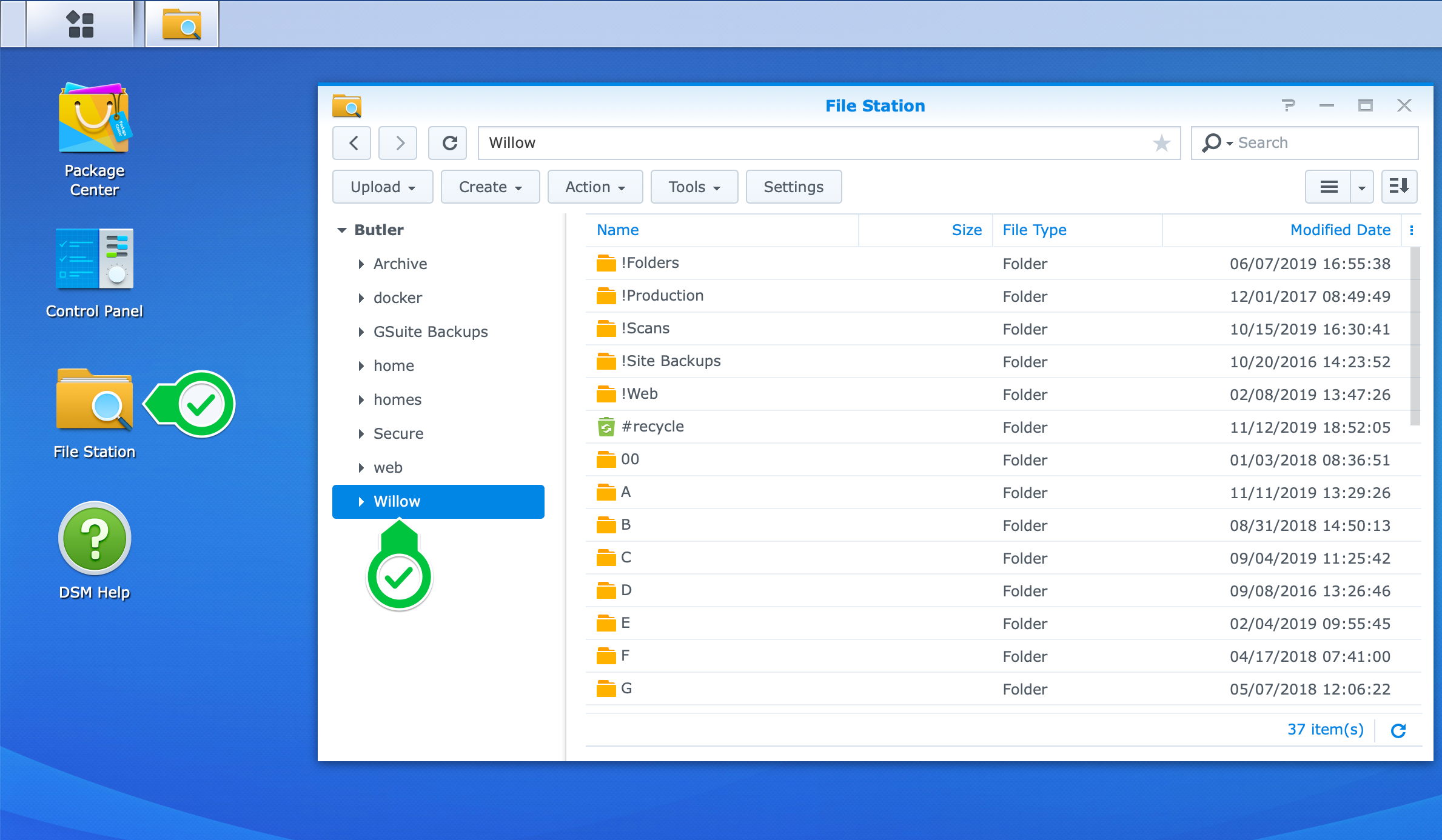
Task: Open the DSM Main Menu grid icon
Action: [x=80, y=24]
